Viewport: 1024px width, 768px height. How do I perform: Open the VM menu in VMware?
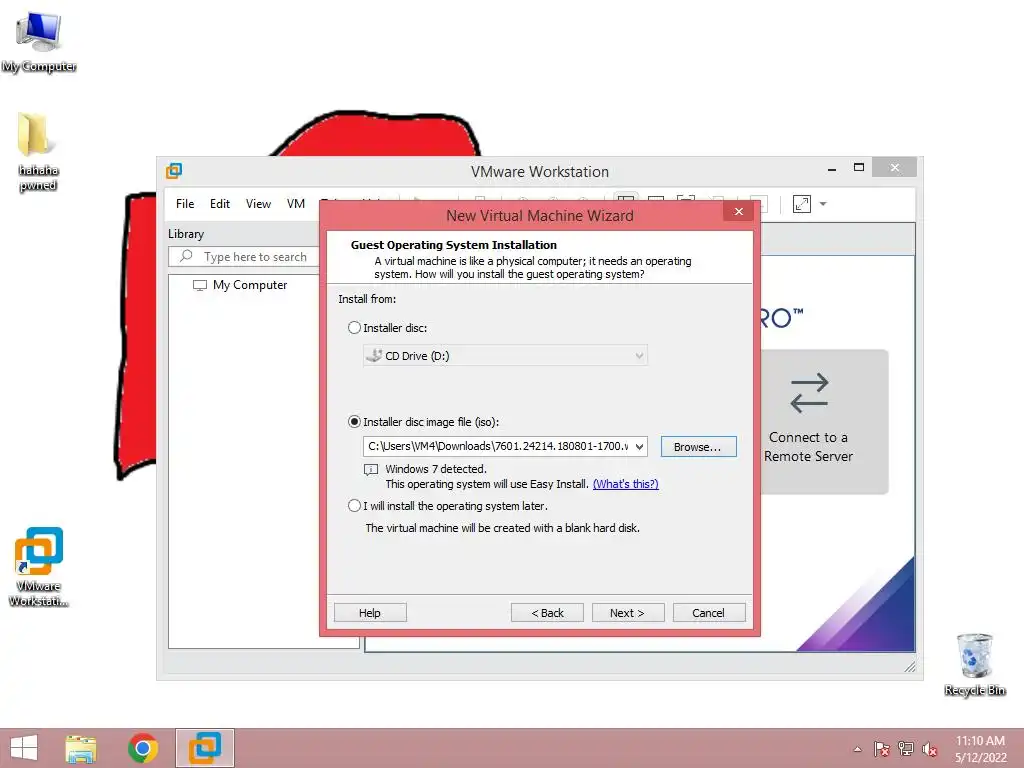tap(296, 204)
